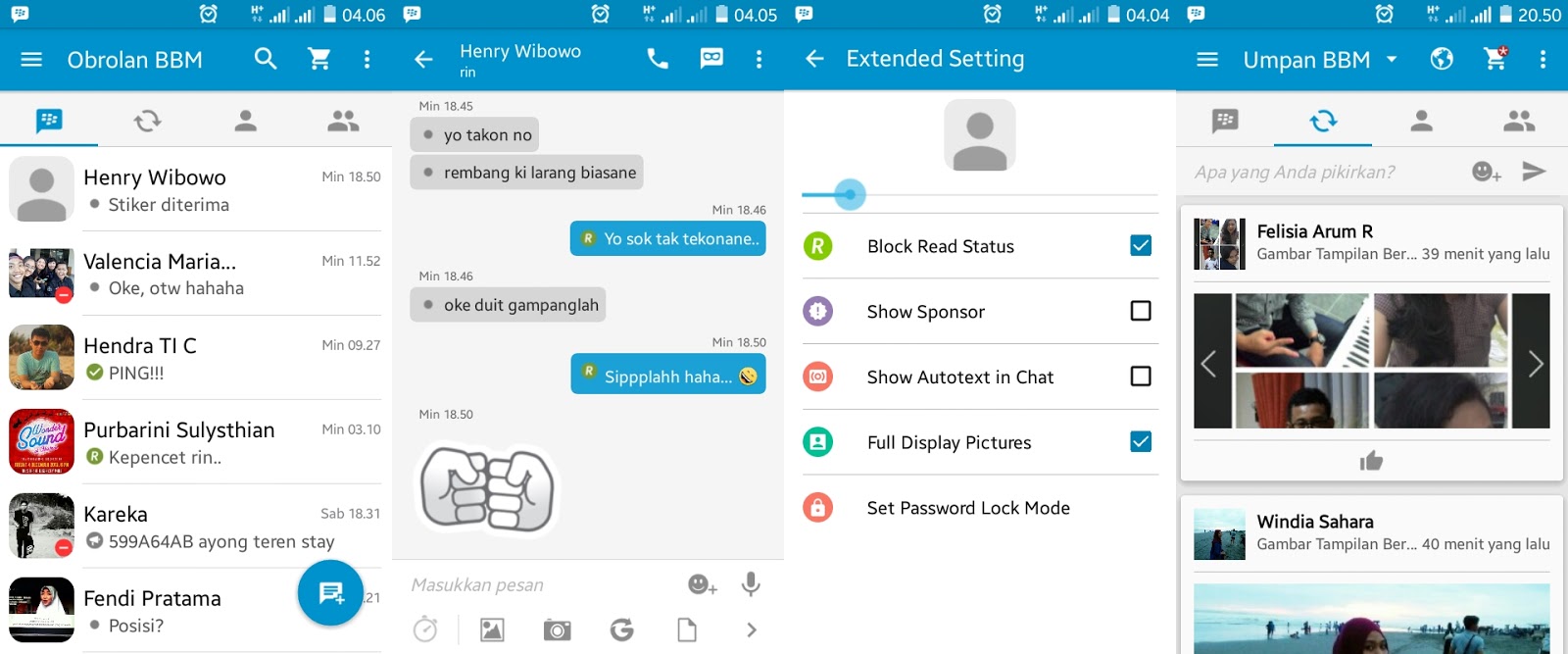This screenshot has height=654, width=1568.
Task: Toggle Block Read Status checkbox
Action: tap(1141, 245)
